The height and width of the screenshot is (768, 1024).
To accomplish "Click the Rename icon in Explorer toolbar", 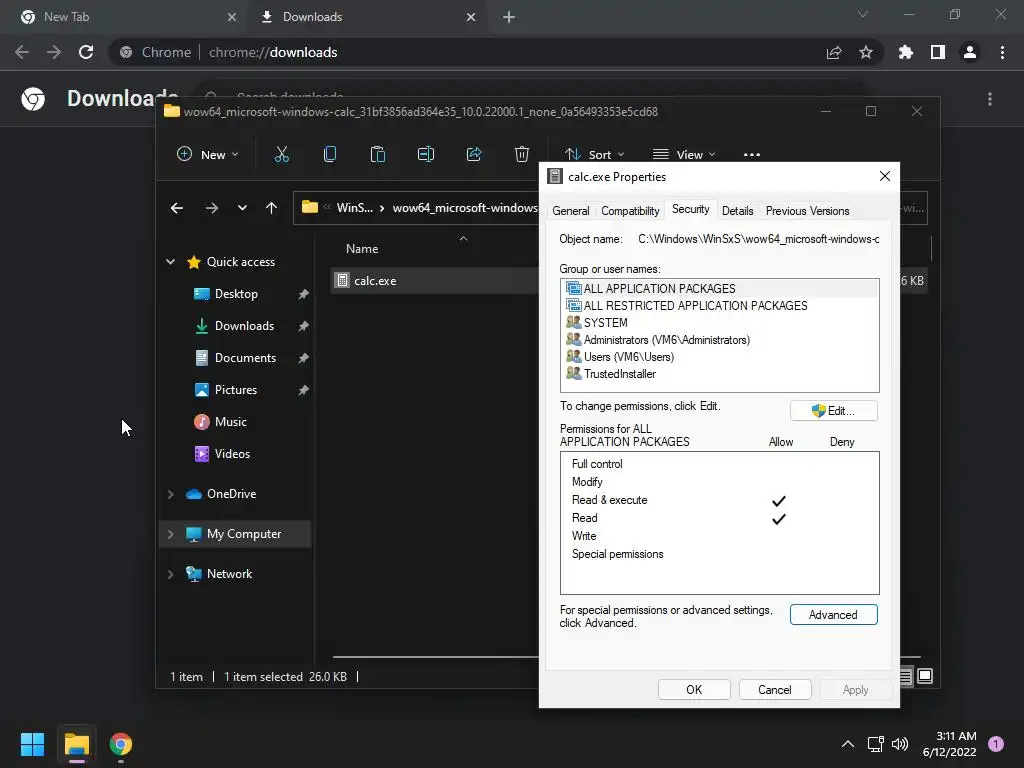I will coord(426,154).
